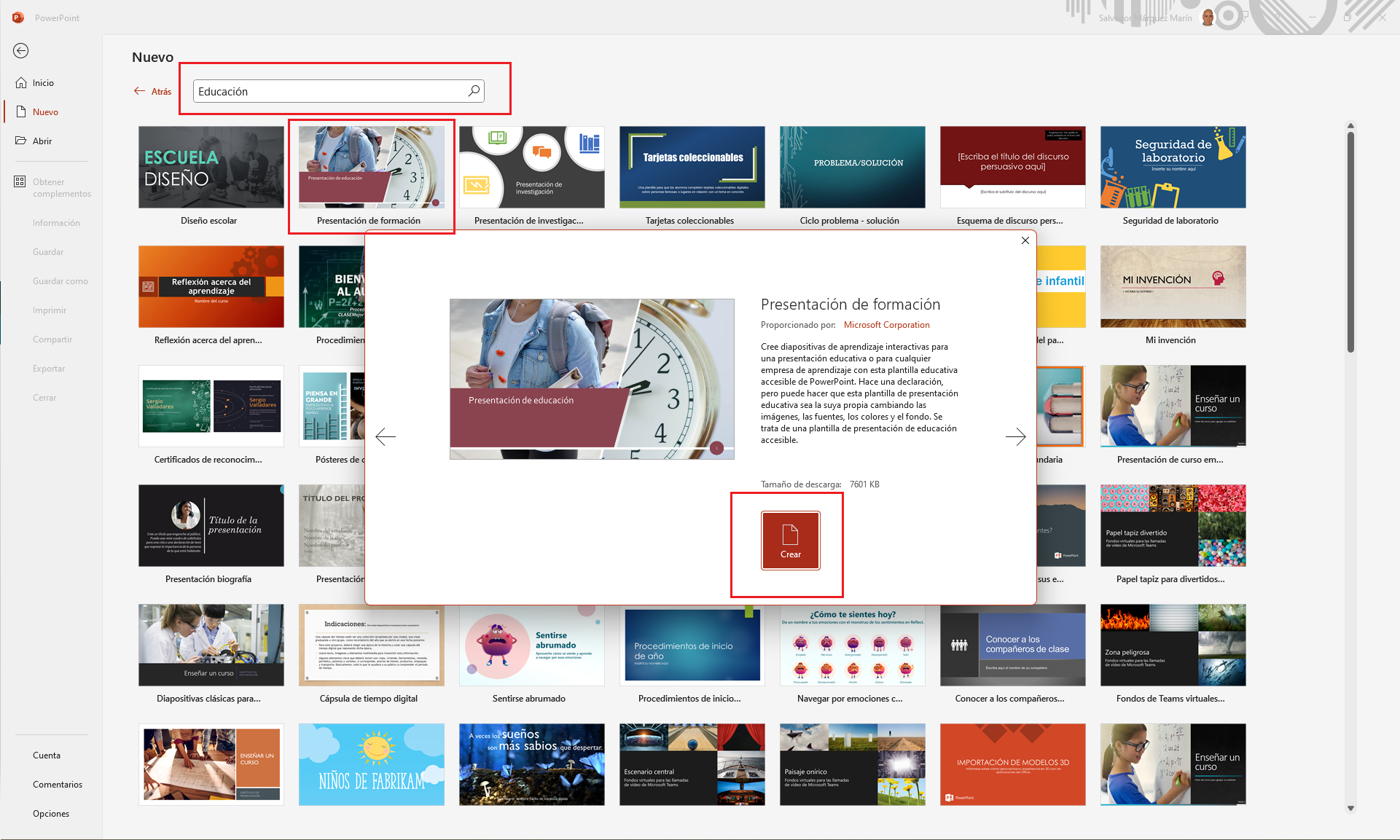Show previous template with left arrow

[386, 436]
